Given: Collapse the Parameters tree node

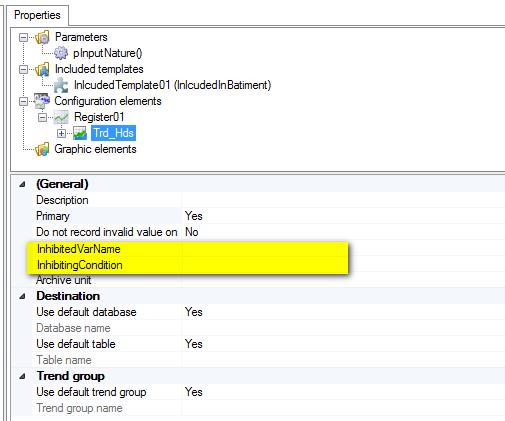Looking at the screenshot, I should click(x=23, y=37).
